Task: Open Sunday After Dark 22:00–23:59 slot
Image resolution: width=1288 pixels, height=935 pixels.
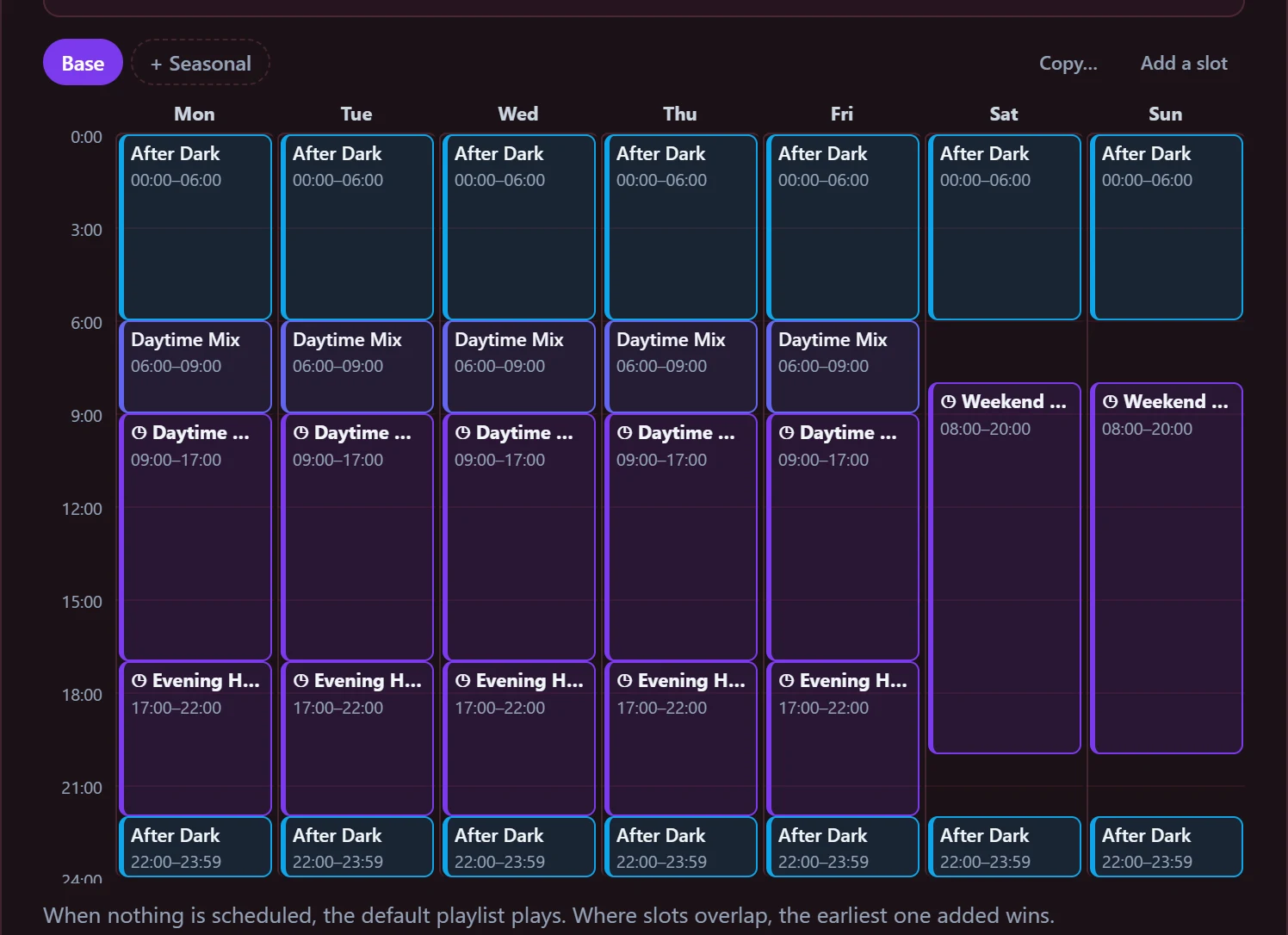Action: click(x=1167, y=847)
